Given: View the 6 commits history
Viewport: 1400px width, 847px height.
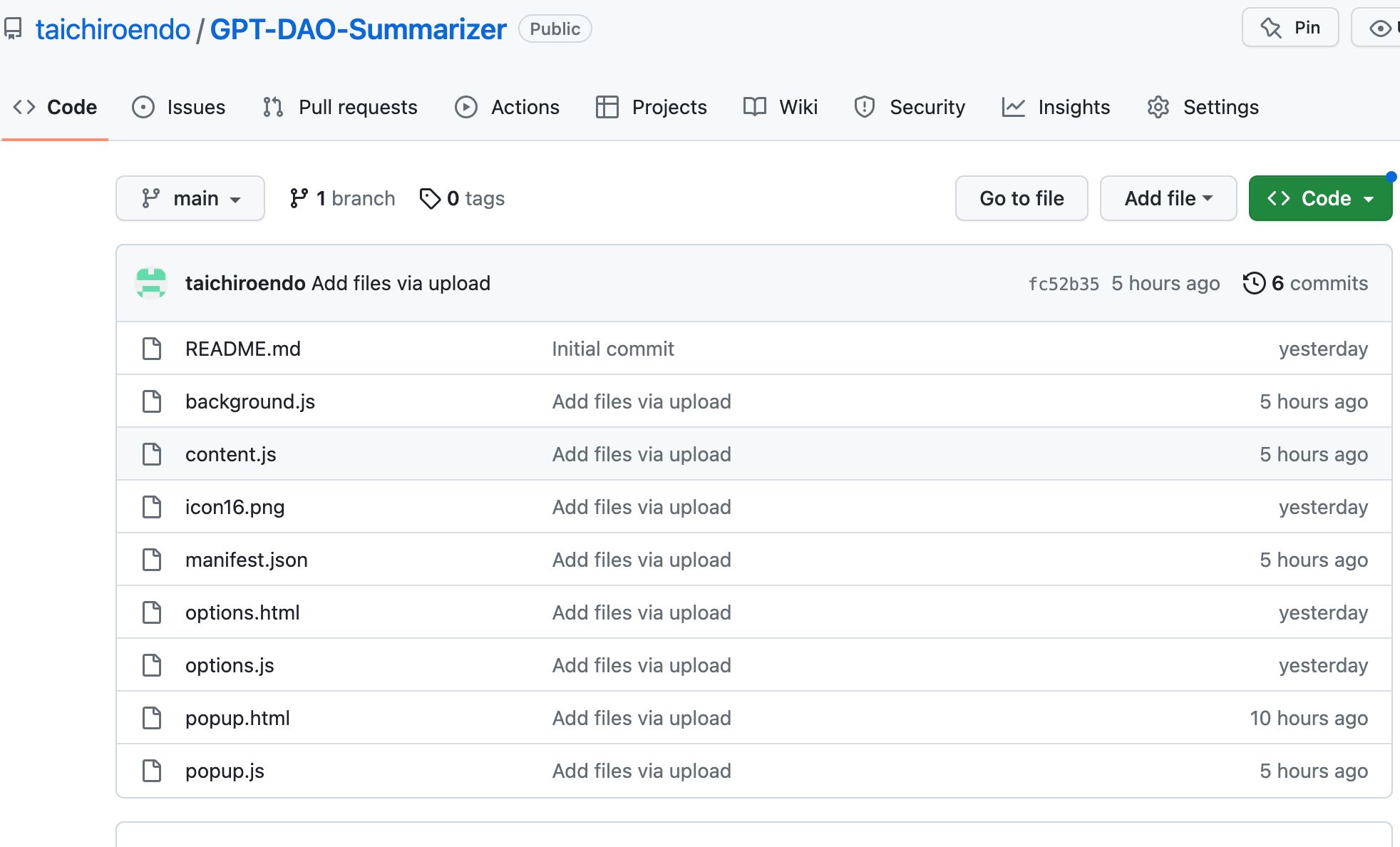Looking at the screenshot, I should [x=1306, y=283].
